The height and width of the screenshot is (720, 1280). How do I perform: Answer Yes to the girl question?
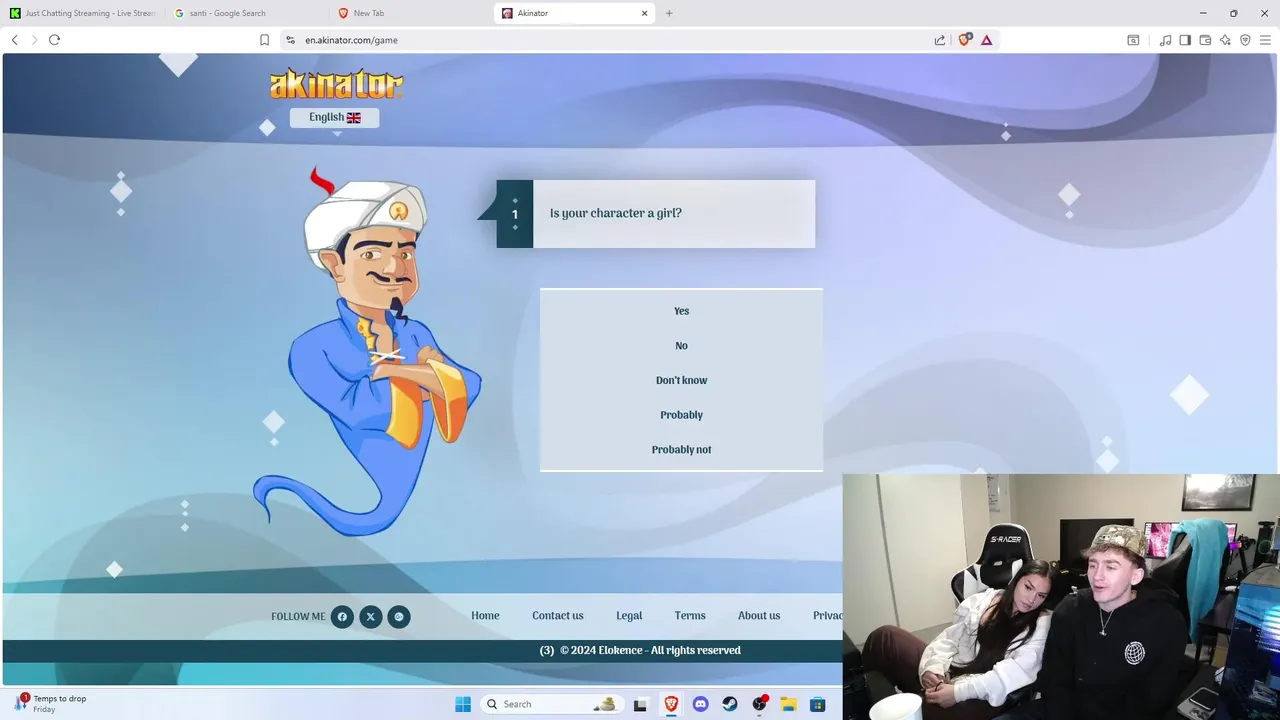[x=681, y=311]
